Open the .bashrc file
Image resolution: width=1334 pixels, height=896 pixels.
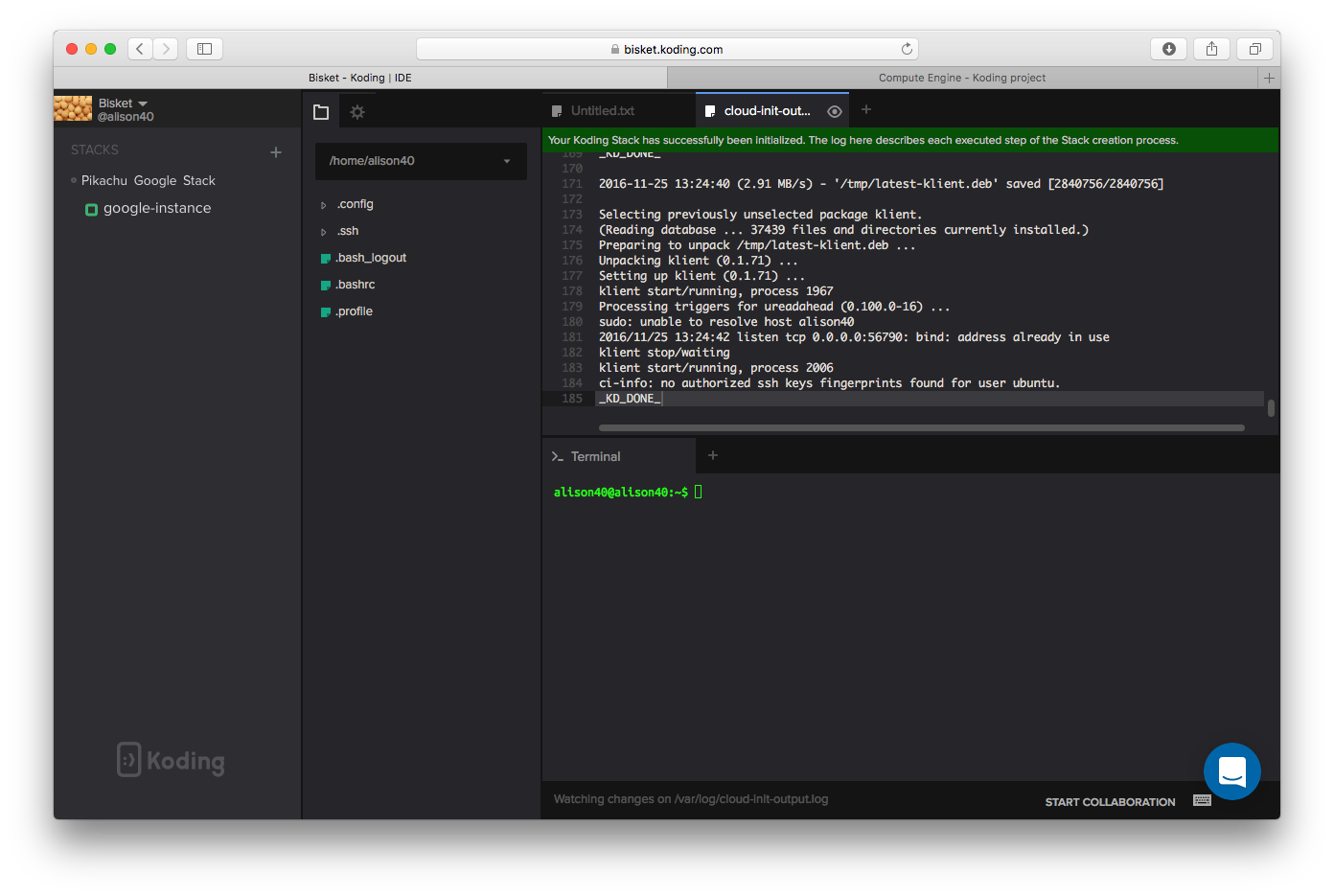tap(355, 285)
